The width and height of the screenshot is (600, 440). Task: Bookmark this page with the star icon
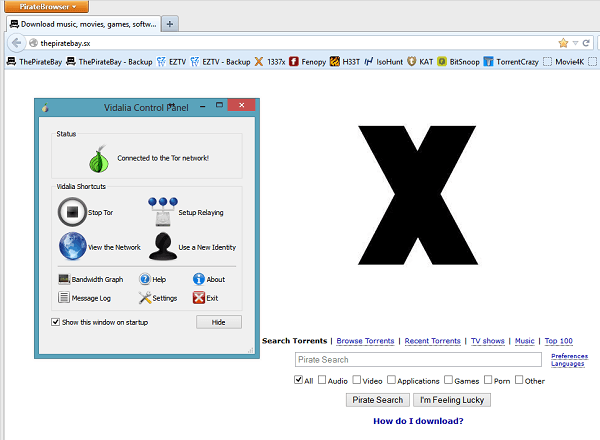[563, 43]
